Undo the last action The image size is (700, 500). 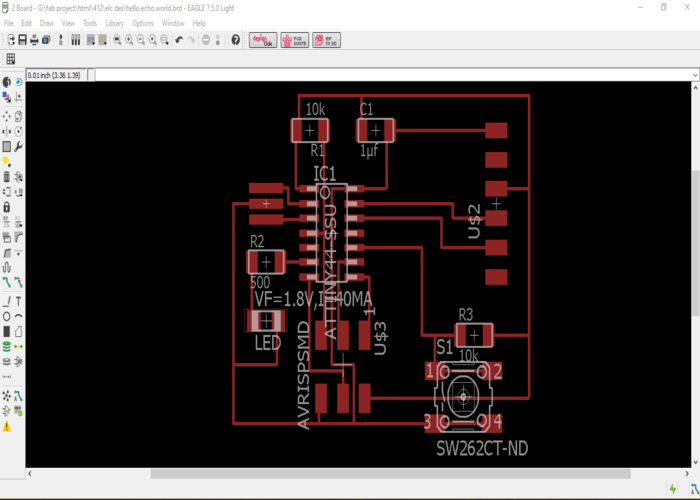point(179,40)
